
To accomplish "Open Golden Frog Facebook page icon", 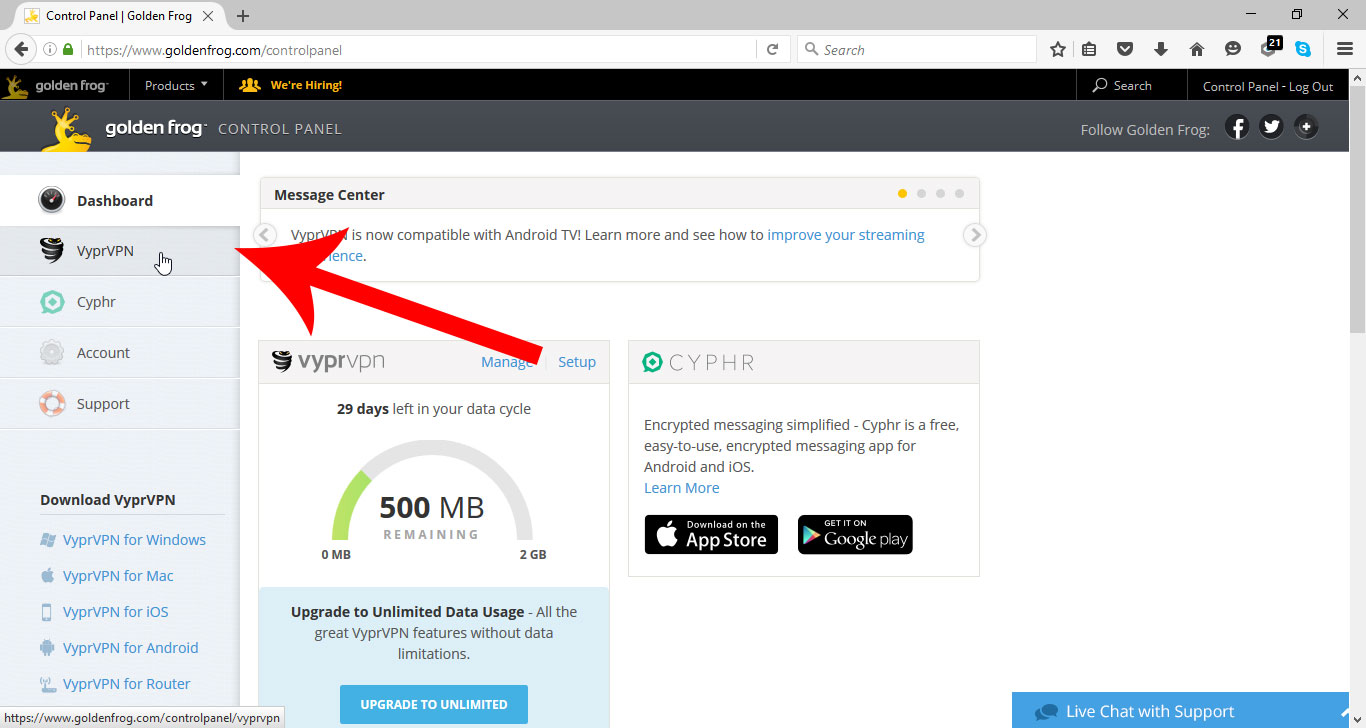I will (x=1237, y=127).
